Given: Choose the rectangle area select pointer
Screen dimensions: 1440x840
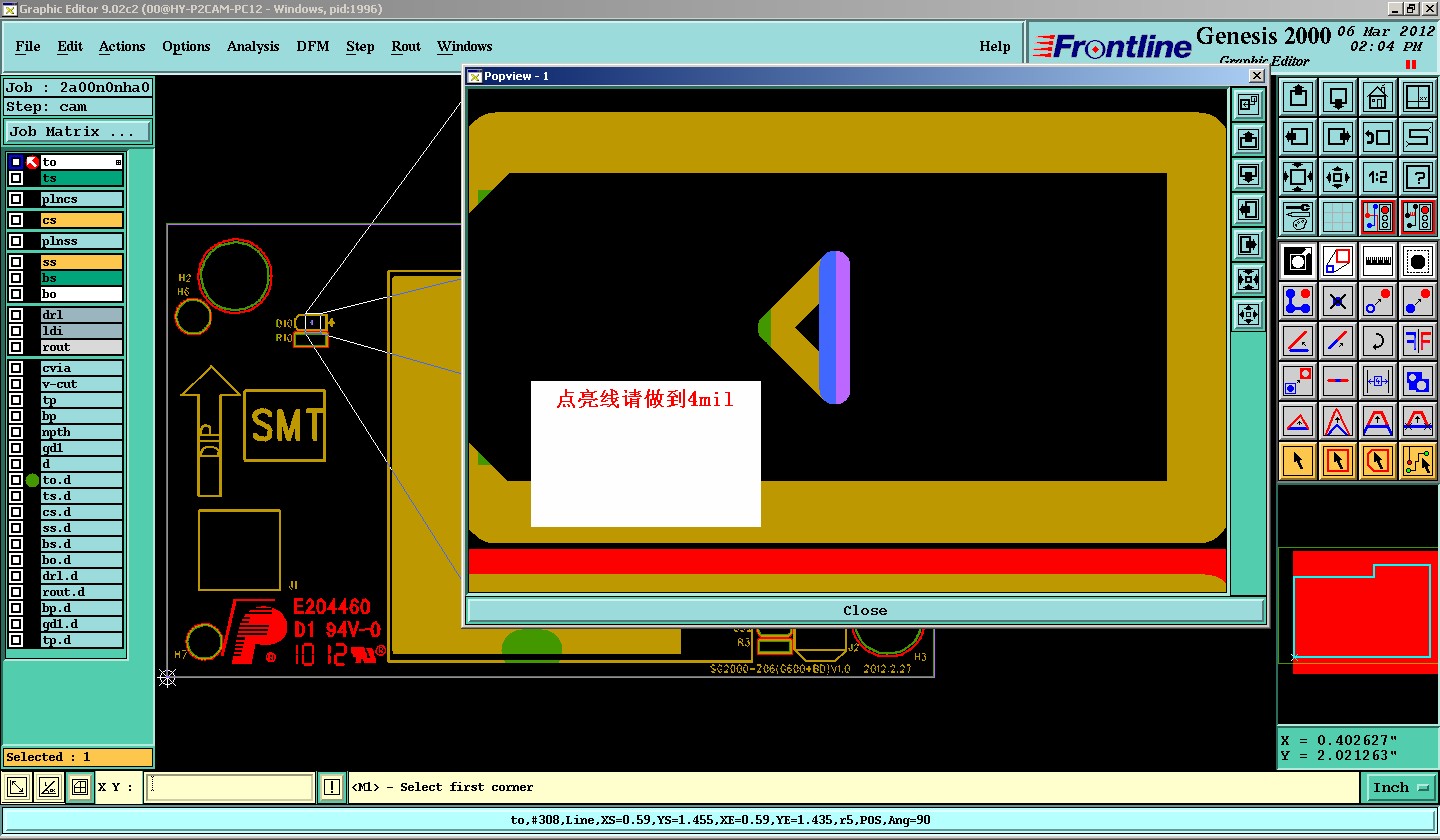Looking at the screenshot, I should tap(1338, 461).
